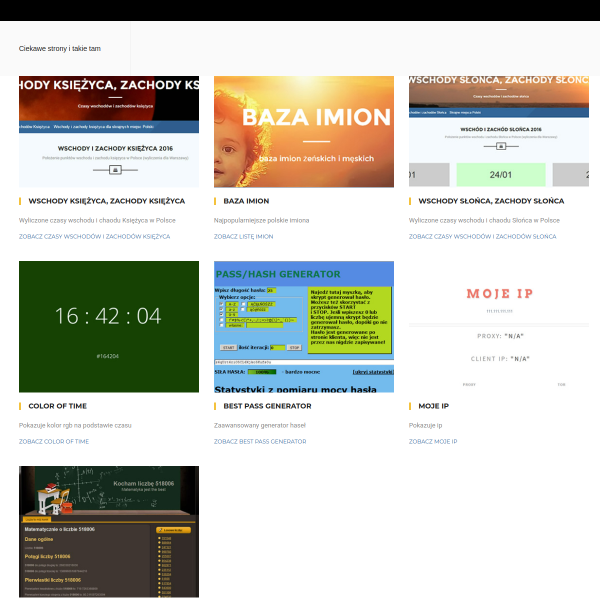Follow the Zobacz Color of Time link
Image resolution: width=600 pixels, height=600 pixels.
click(x=54, y=442)
